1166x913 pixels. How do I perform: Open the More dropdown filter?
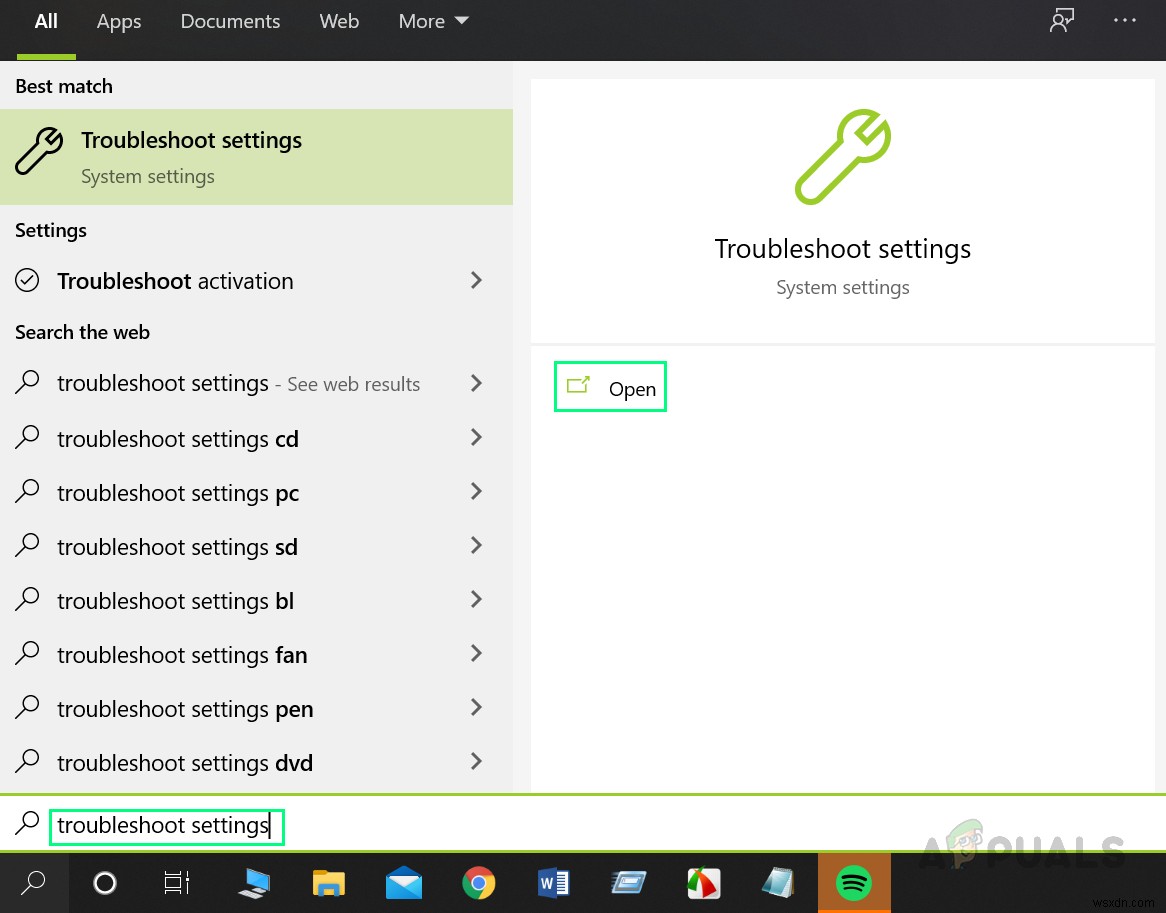point(434,21)
